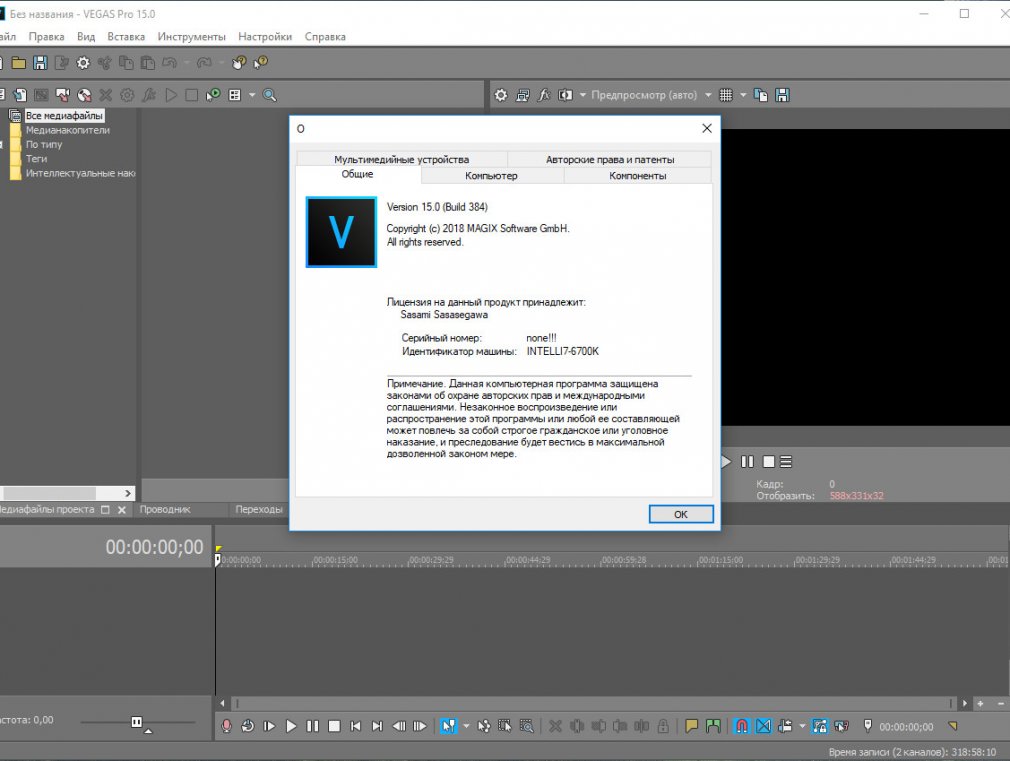
Task: Open the File menu
Action: pyautogui.click(x=8, y=37)
